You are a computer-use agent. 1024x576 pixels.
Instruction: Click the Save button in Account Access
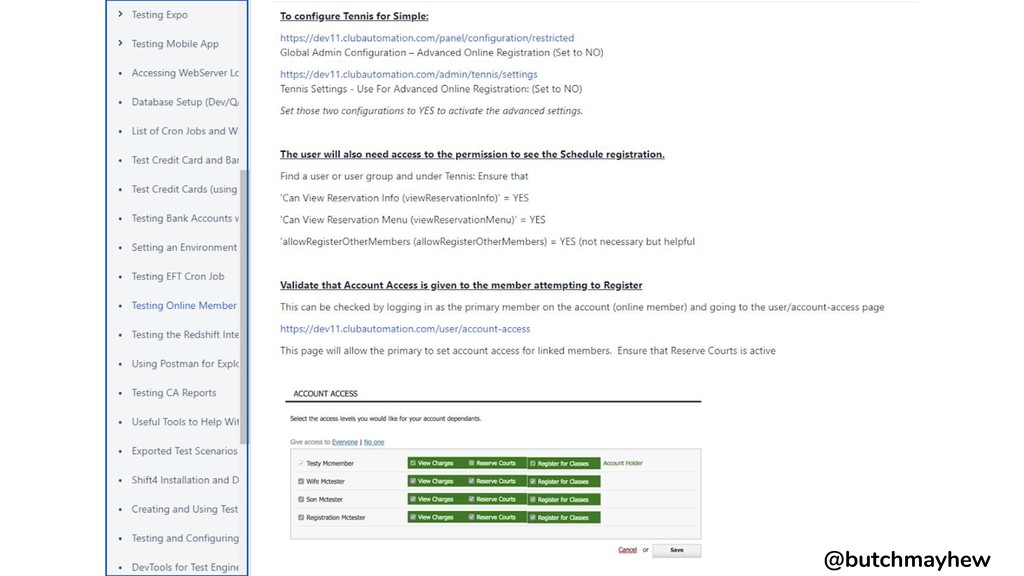pos(677,551)
